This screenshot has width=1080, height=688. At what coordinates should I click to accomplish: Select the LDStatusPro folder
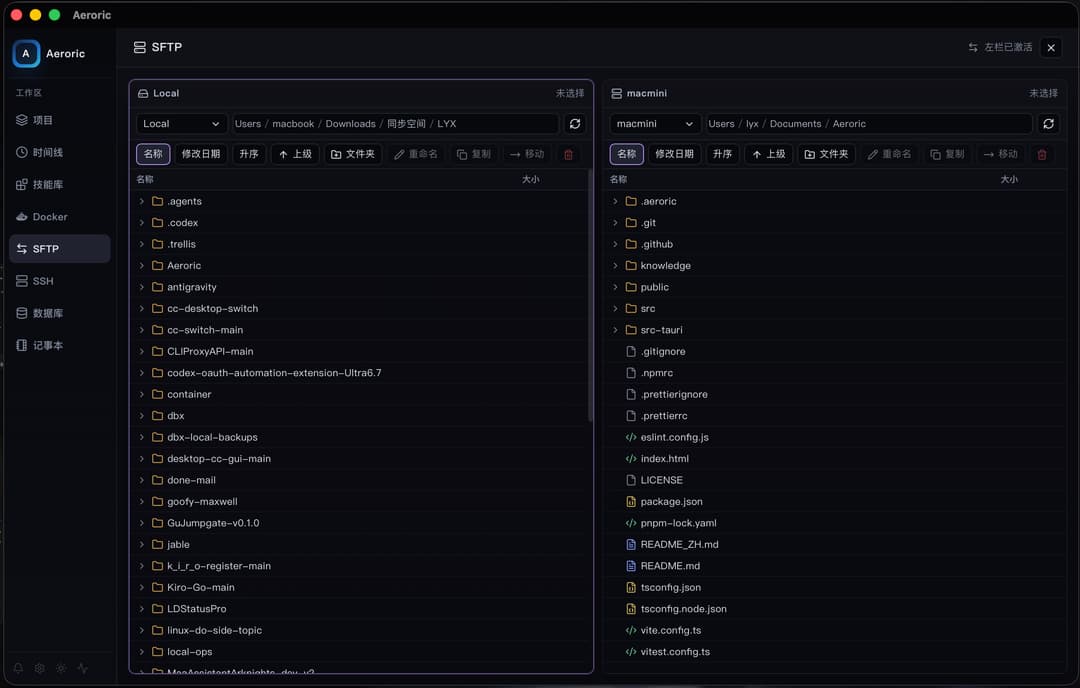[360, 609]
